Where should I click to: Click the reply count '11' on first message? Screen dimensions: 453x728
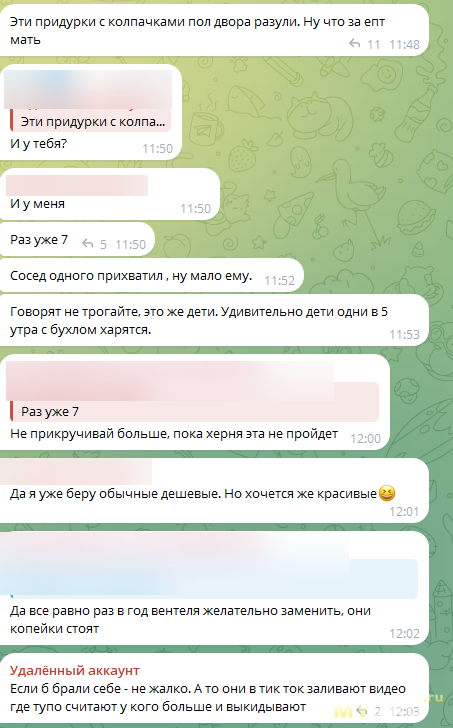coord(374,45)
